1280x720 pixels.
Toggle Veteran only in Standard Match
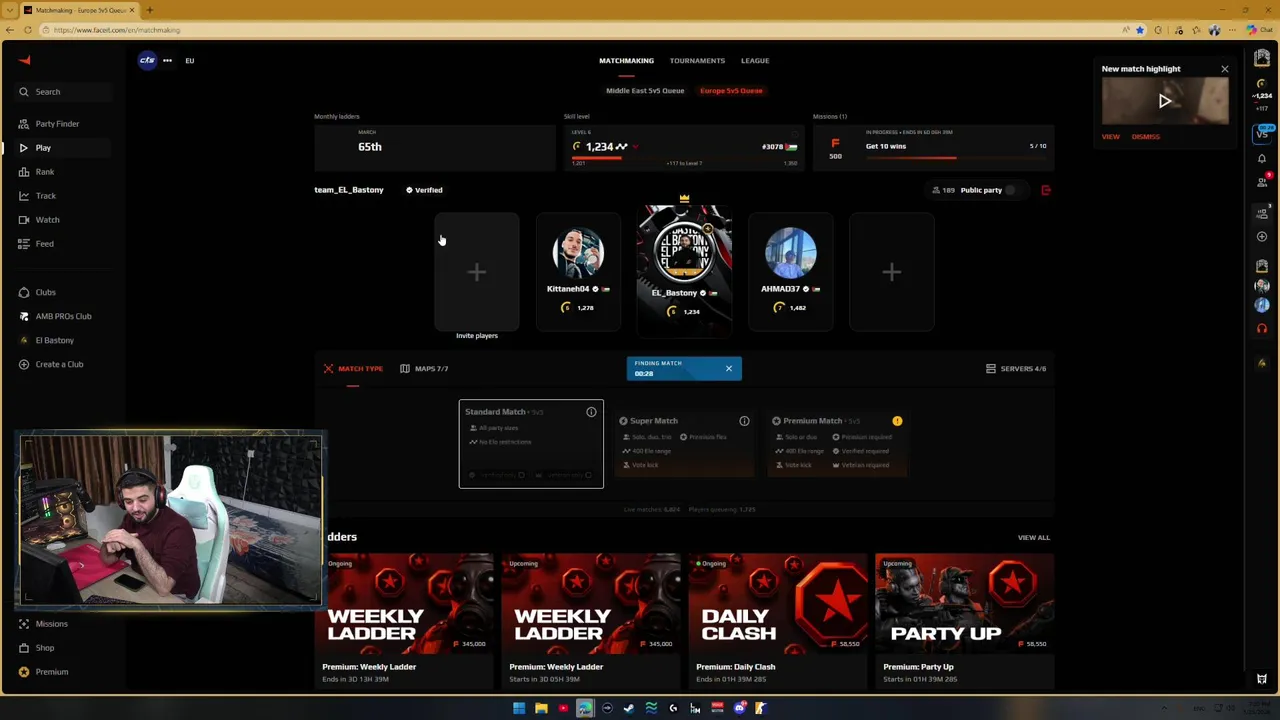coord(589,475)
